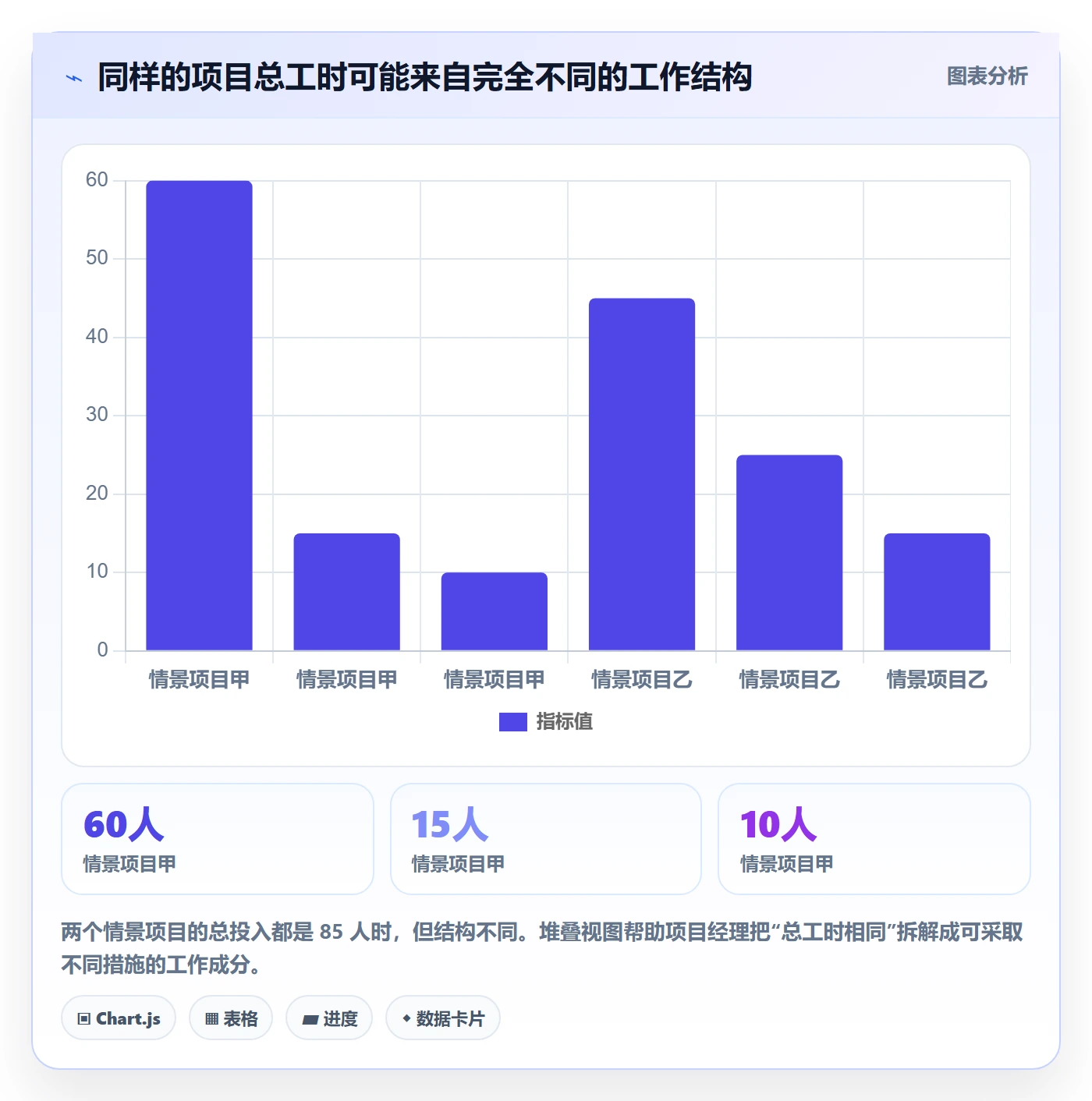This screenshot has height=1101, width=1092.
Task: Click the y-axis label 30
Action: point(97,415)
